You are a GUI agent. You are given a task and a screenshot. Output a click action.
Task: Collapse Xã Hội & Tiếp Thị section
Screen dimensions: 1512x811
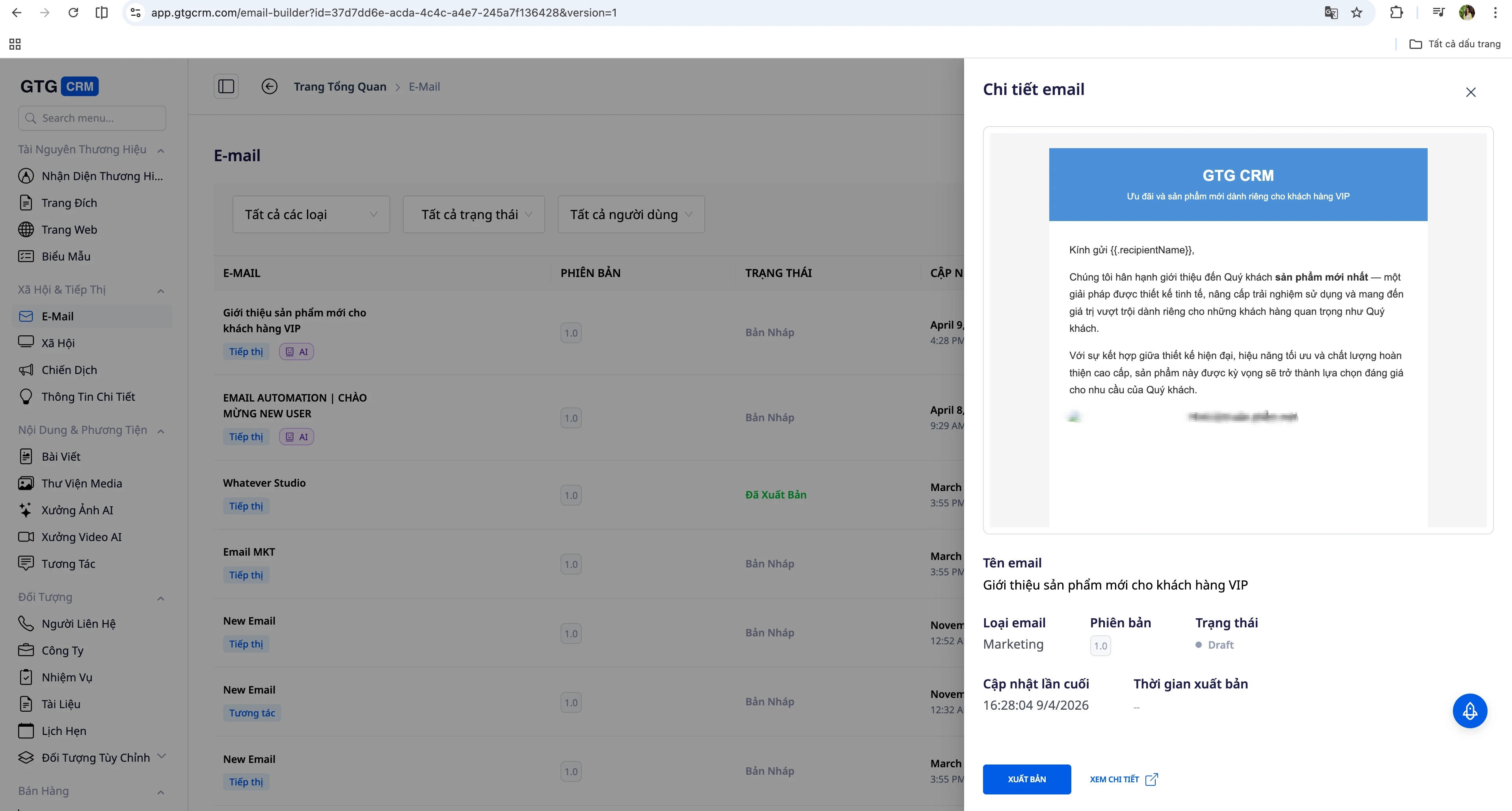(x=161, y=290)
